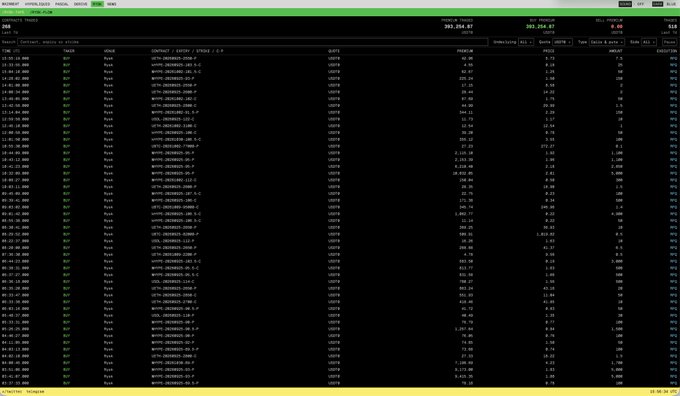Click the red SELL PREMIUM value 0.00
Viewport: 680px width, 396px height.
click(617, 26)
